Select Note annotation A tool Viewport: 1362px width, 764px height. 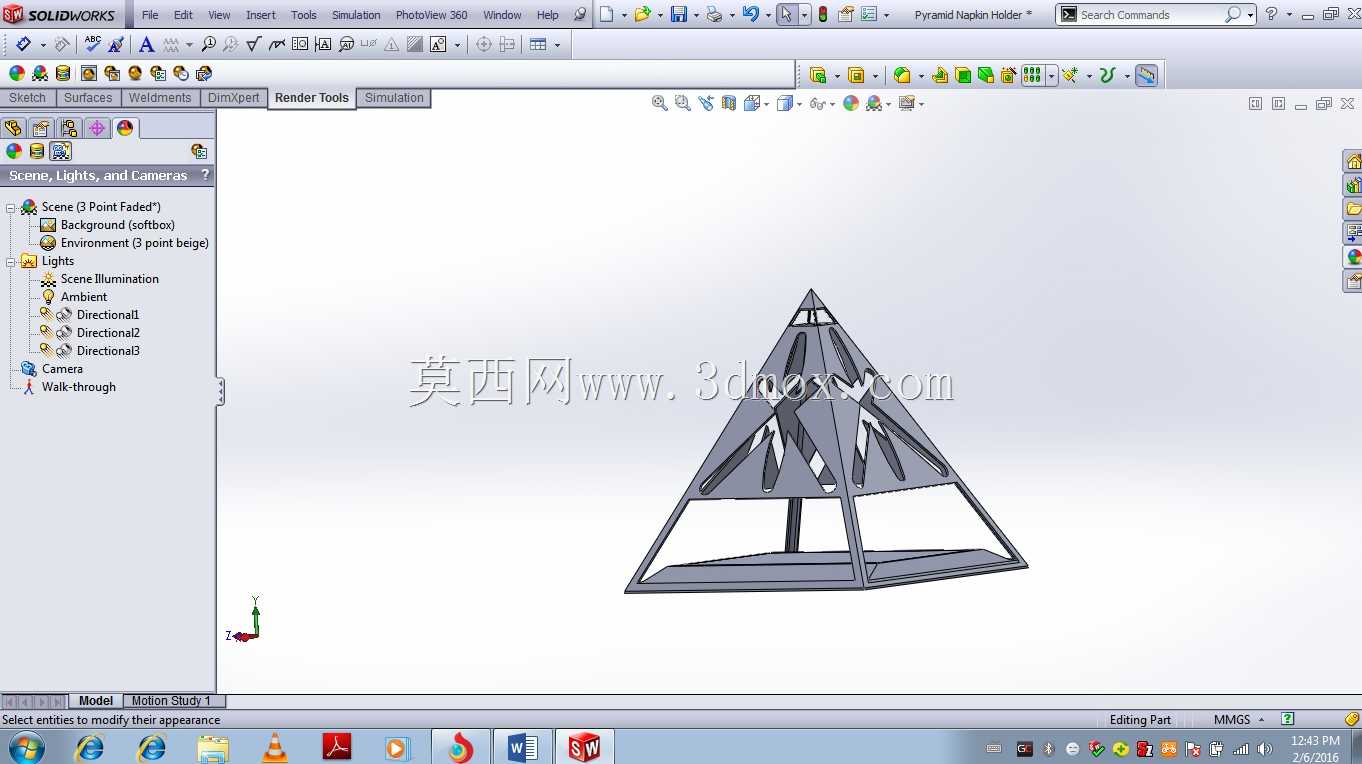pos(146,44)
